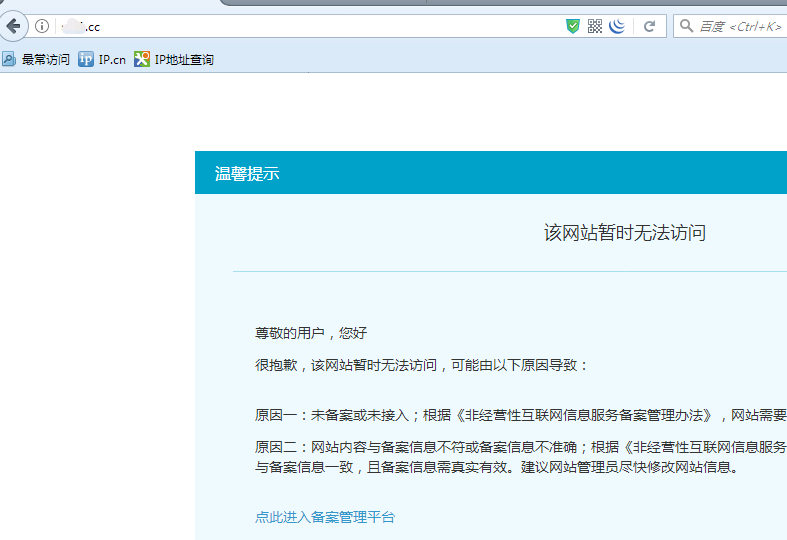Open the 最常访问 bookmarks folder
Viewport: 787px width, 540px height.
tap(45, 60)
